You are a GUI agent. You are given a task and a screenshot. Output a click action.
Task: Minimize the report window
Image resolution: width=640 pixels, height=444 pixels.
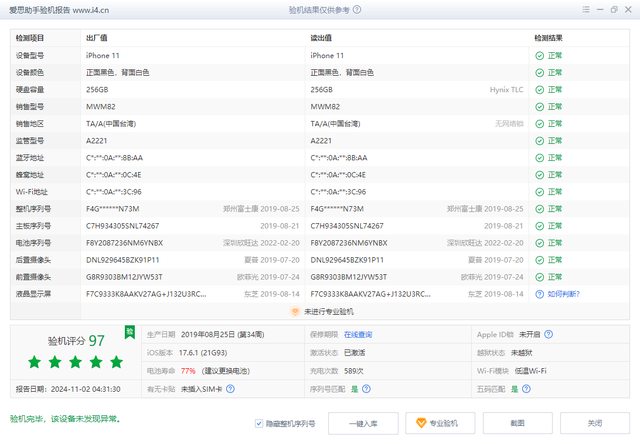(x=595, y=9)
